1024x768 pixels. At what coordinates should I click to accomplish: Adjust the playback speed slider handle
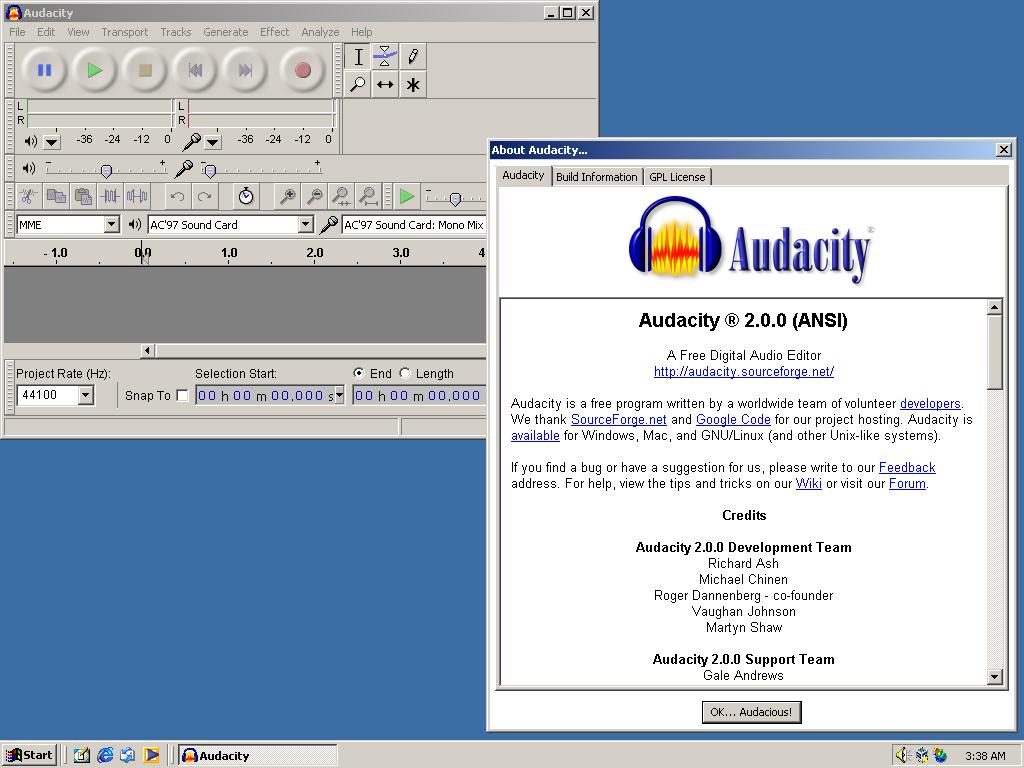click(x=456, y=199)
